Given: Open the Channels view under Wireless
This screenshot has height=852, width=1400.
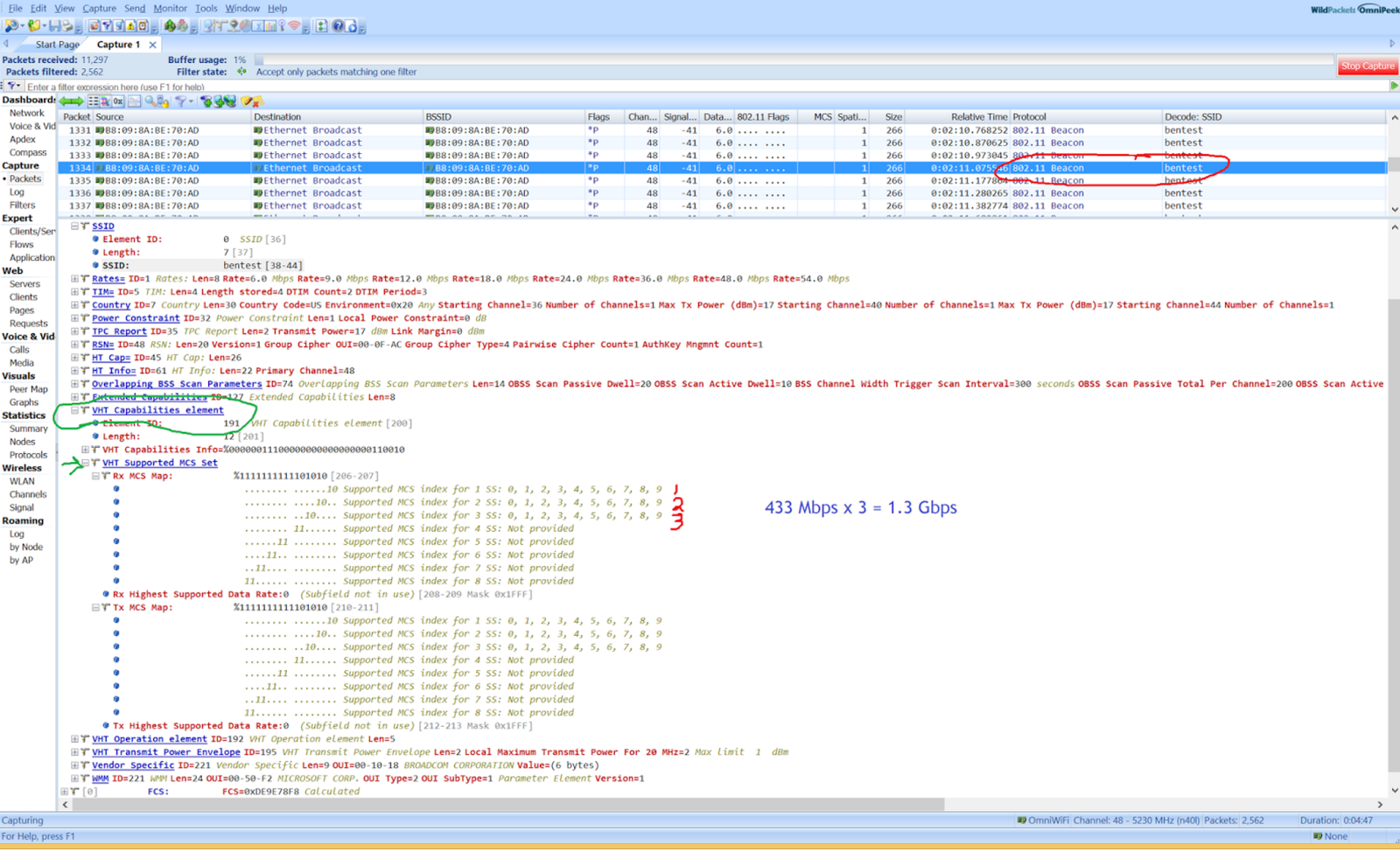Looking at the screenshot, I should 27,494.
